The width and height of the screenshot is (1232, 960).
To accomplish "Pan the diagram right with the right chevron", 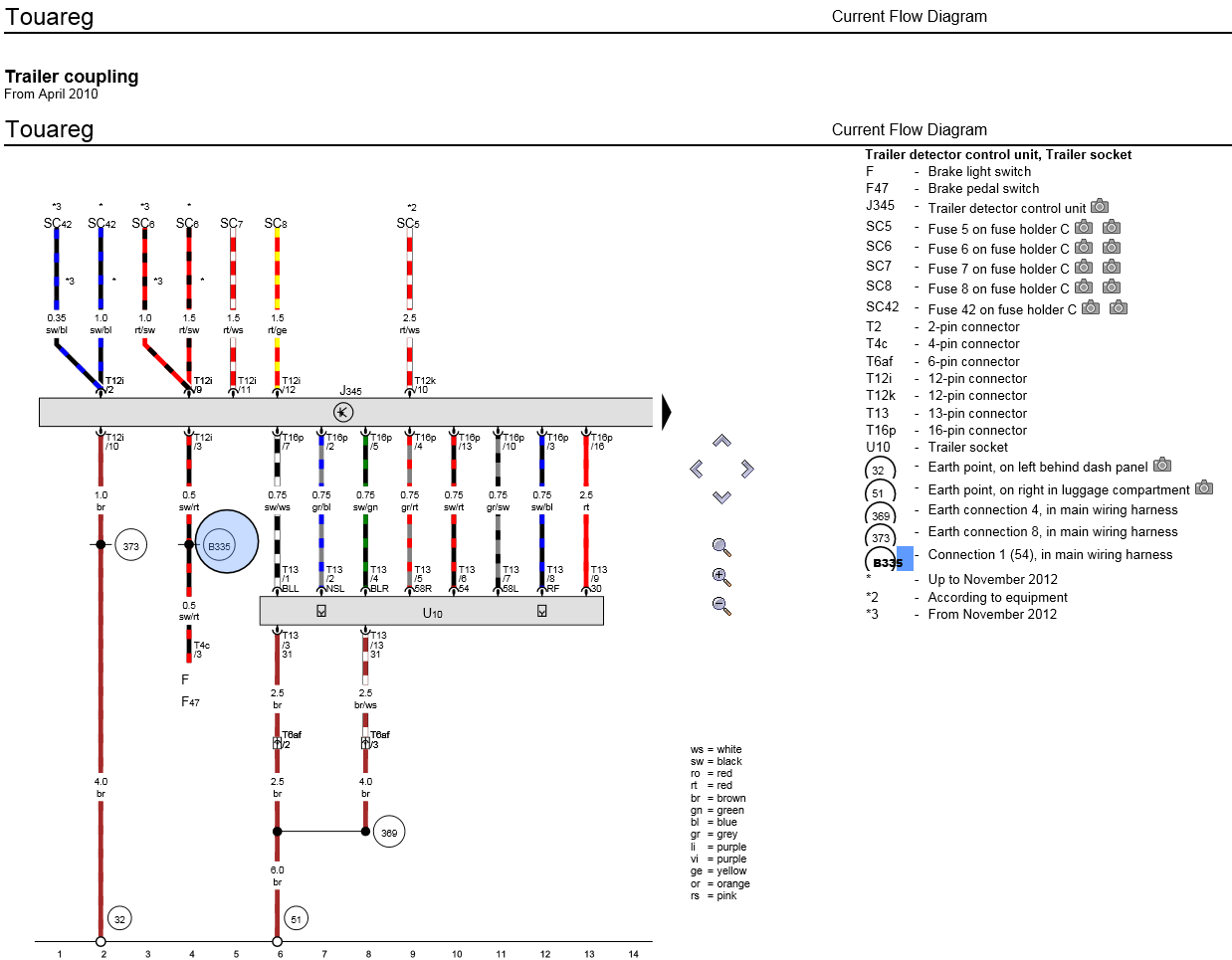I will (x=747, y=469).
